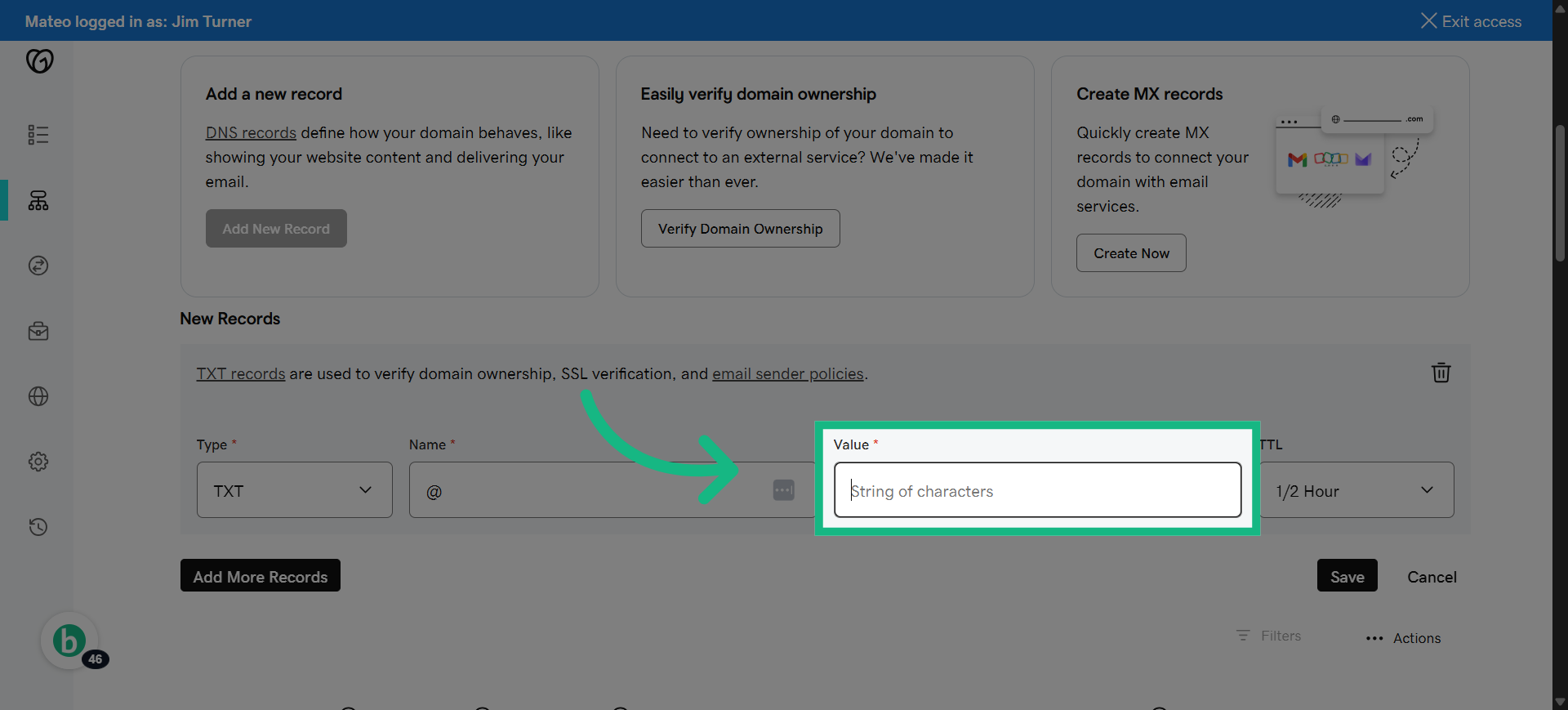Open the email sender policies link
1568x710 pixels.
[x=787, y=373]
